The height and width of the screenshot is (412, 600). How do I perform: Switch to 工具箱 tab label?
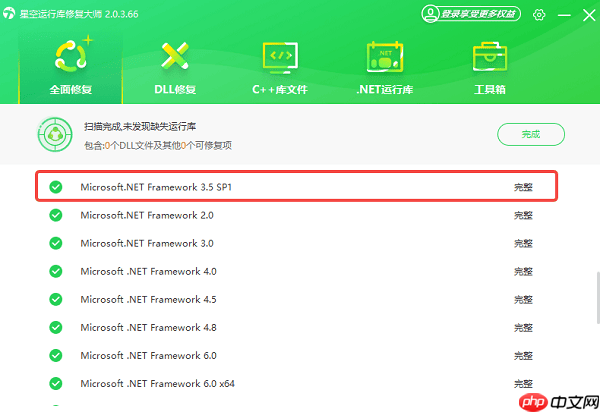(490, 90)
